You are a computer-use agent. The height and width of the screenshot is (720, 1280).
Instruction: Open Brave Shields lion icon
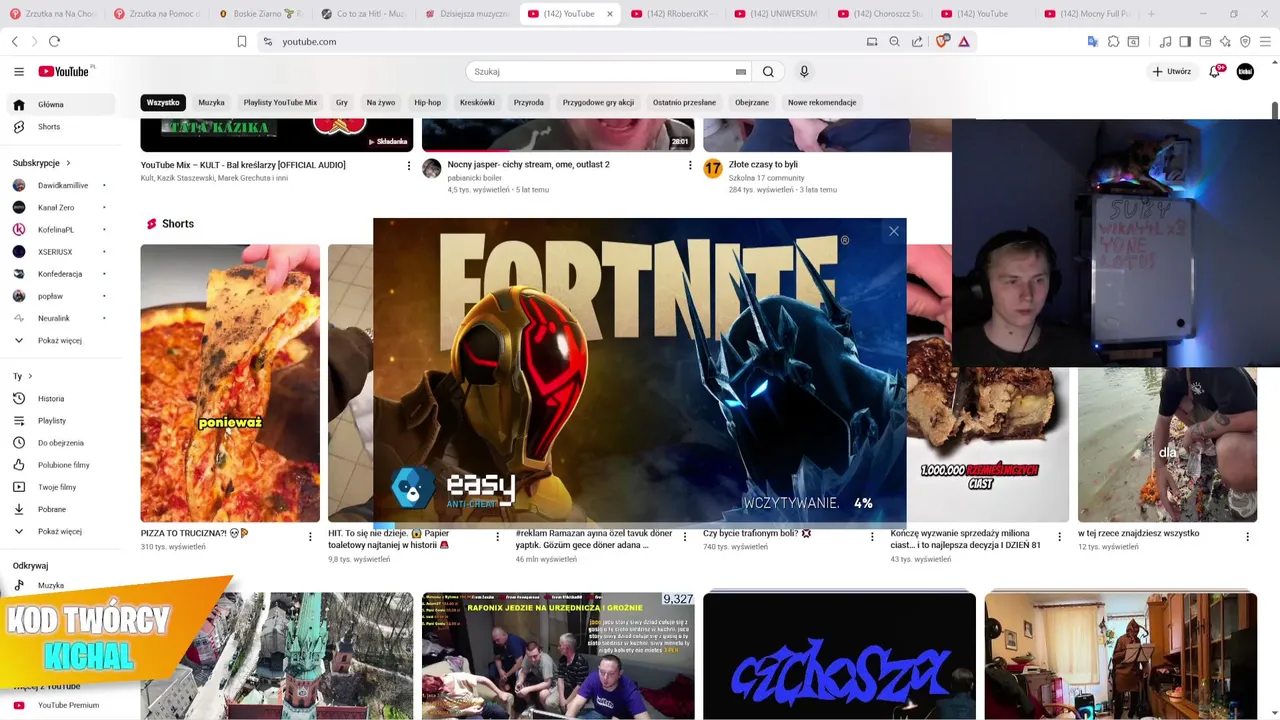coord(941,41)
